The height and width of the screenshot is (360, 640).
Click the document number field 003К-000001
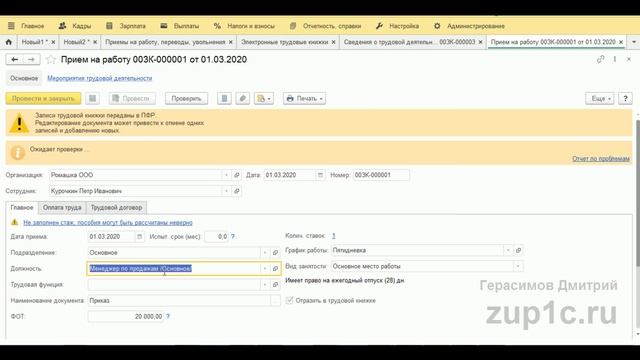381,175
